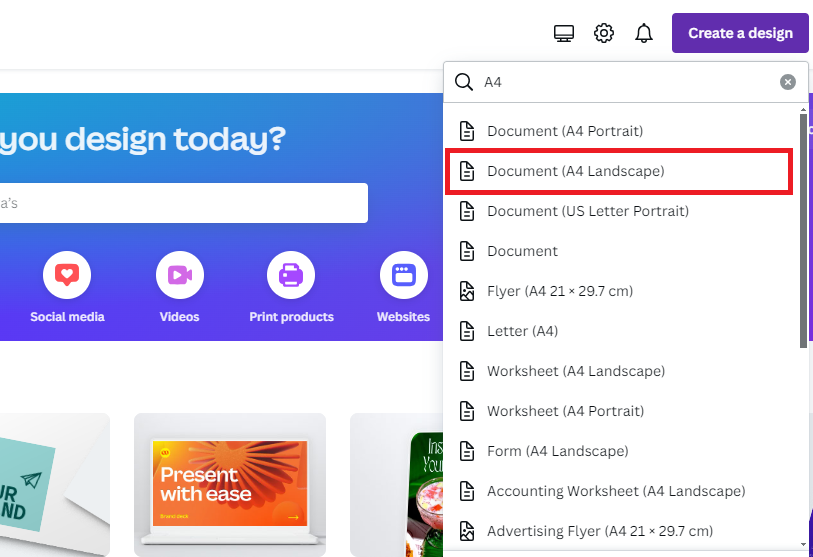
Task: Click the Form (A4 Landscape) page icon
Action: [467, 451]
